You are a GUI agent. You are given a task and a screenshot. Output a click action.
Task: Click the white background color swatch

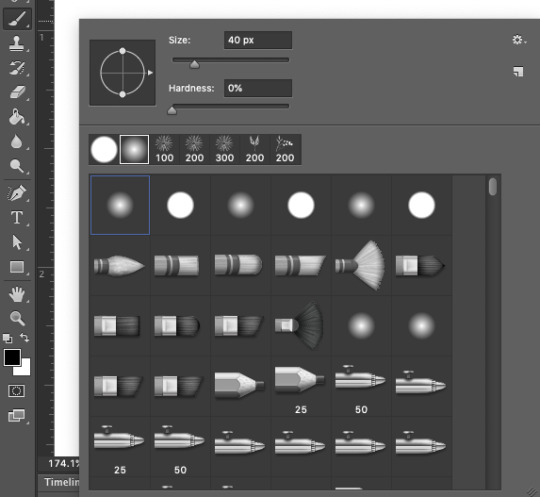(x=24, y=369)
